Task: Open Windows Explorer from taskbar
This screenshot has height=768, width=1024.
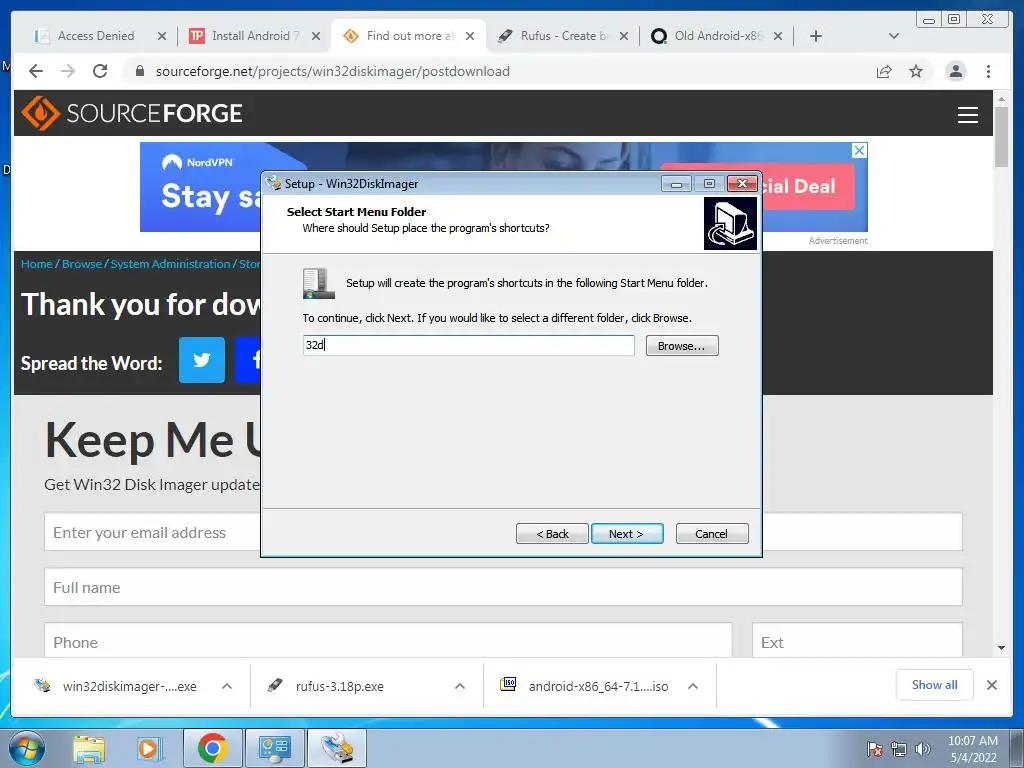Action: (x=89, y=749)
